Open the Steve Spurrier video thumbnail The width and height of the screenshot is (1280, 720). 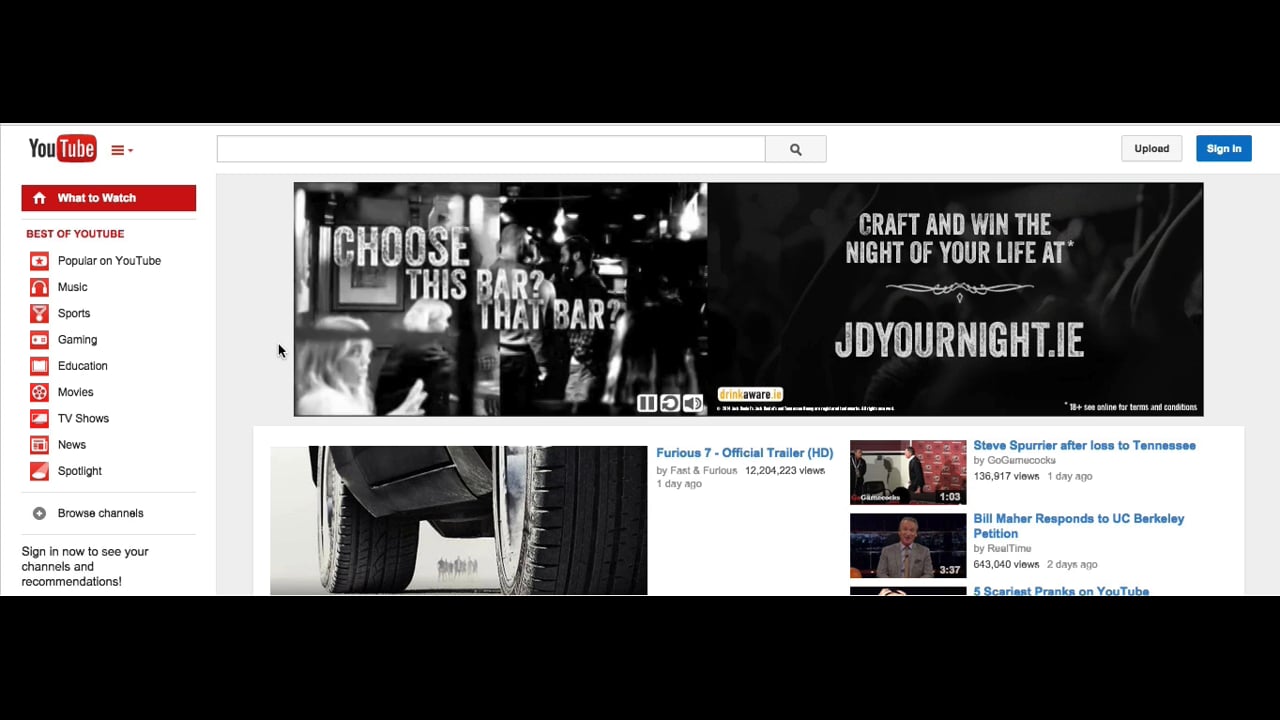pos(908,472)
